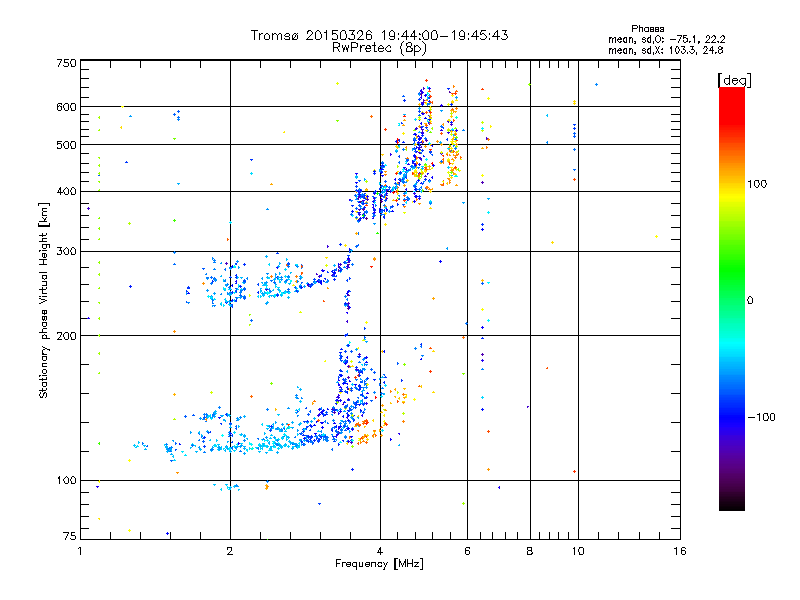
Task: Click the color bar label '100'
Action: coord(757,184)
